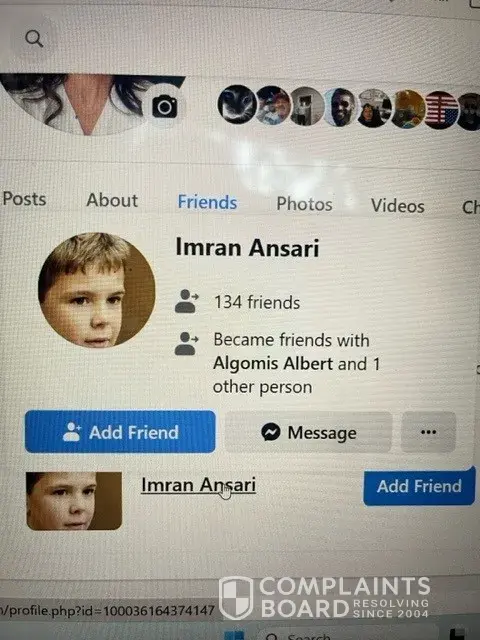Image resolution: width=480 pixels, height=640 pixels.
Task: Switch to the Posts tab
Action: pyautogui.click(x=24, y=199)
